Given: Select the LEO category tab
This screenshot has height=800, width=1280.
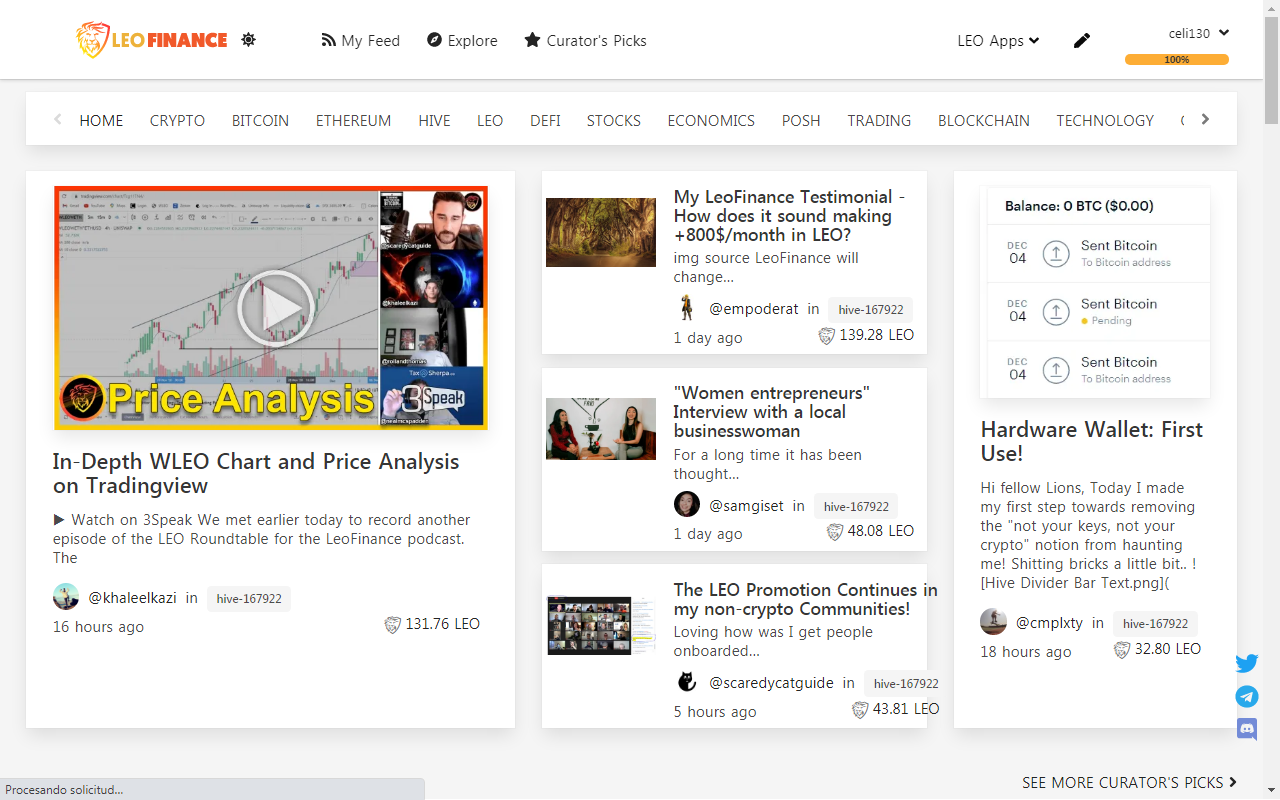Looking at the screenshot, I should coord(490,121).
